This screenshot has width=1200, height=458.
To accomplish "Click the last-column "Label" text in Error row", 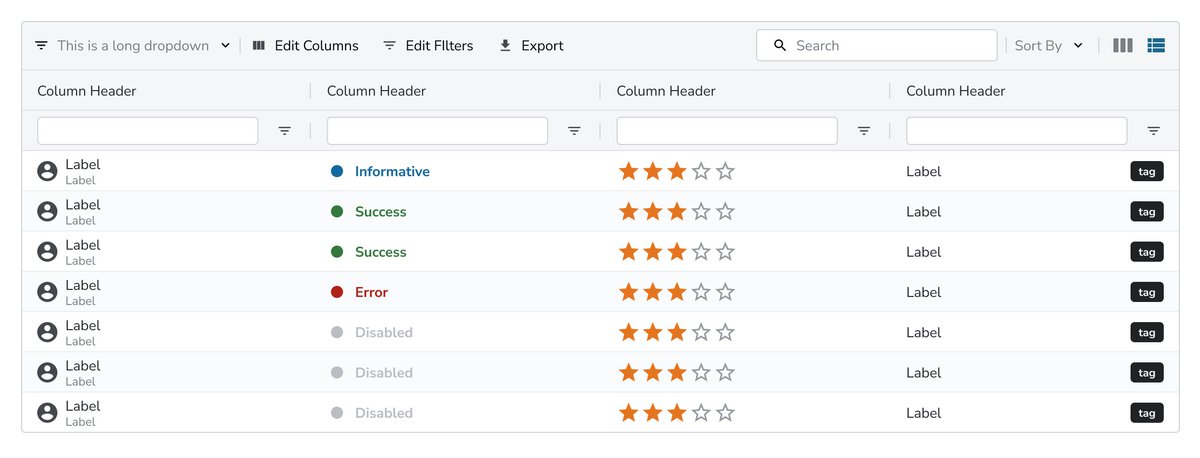I will click(x=924, y=293).
